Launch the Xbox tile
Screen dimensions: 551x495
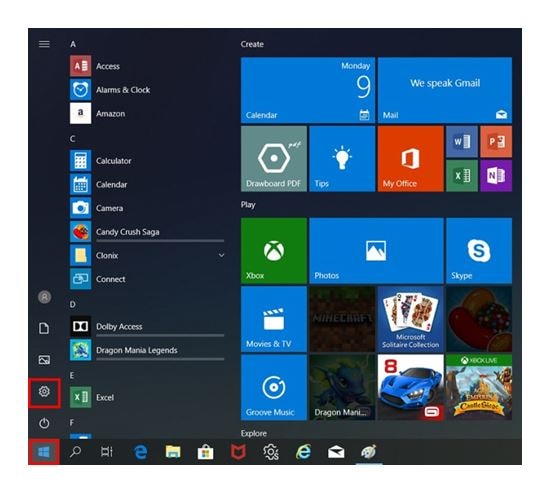tap(274, 250)
